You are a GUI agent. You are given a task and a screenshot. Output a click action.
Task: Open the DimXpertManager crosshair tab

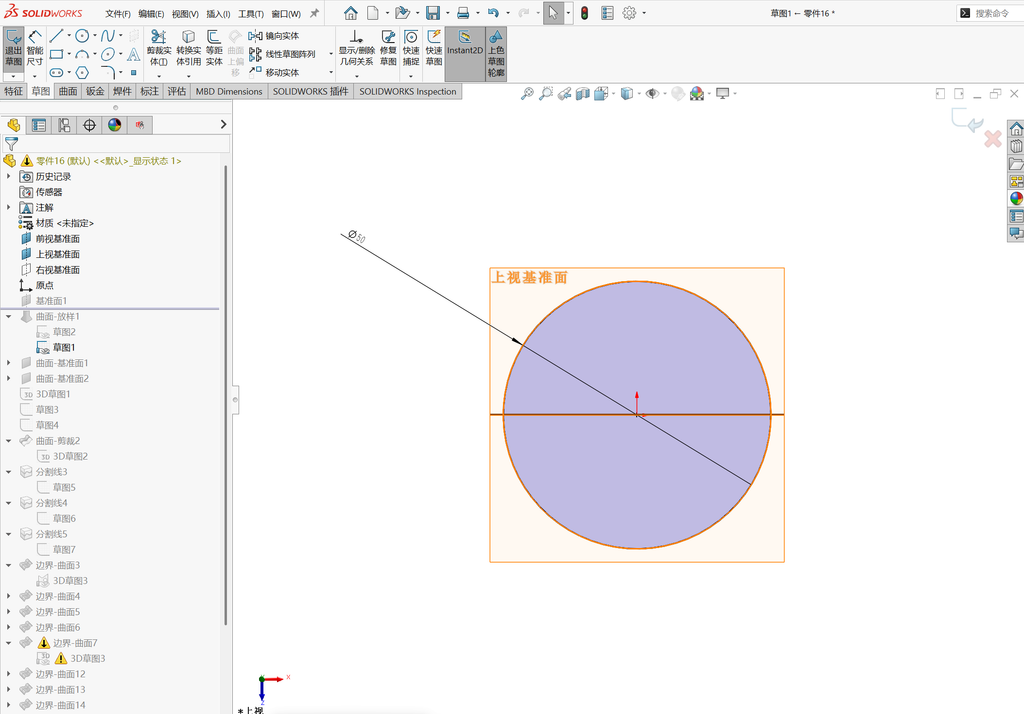(89, 125)
